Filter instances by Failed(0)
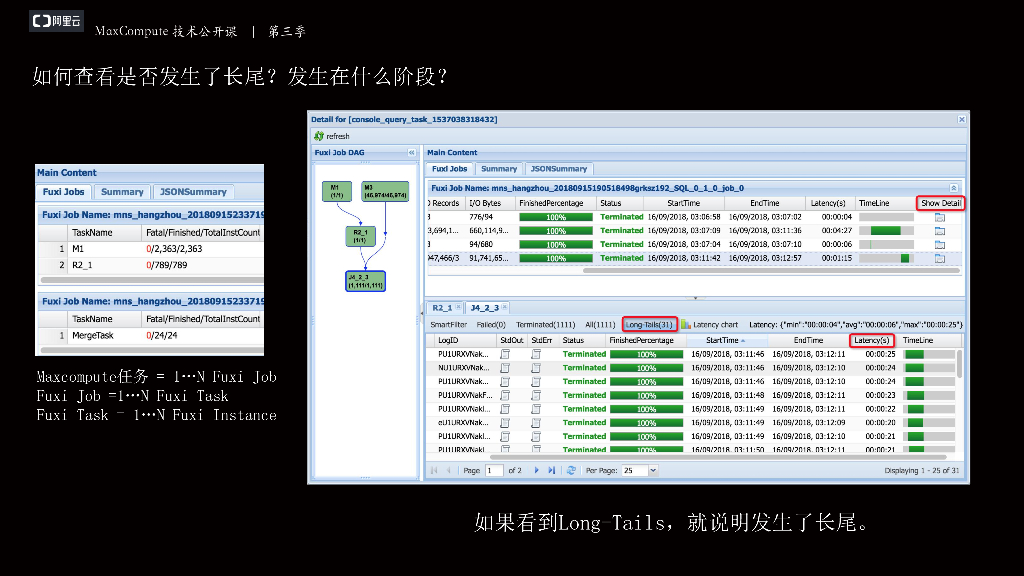The image size is (1024, 576). [491, 325]
